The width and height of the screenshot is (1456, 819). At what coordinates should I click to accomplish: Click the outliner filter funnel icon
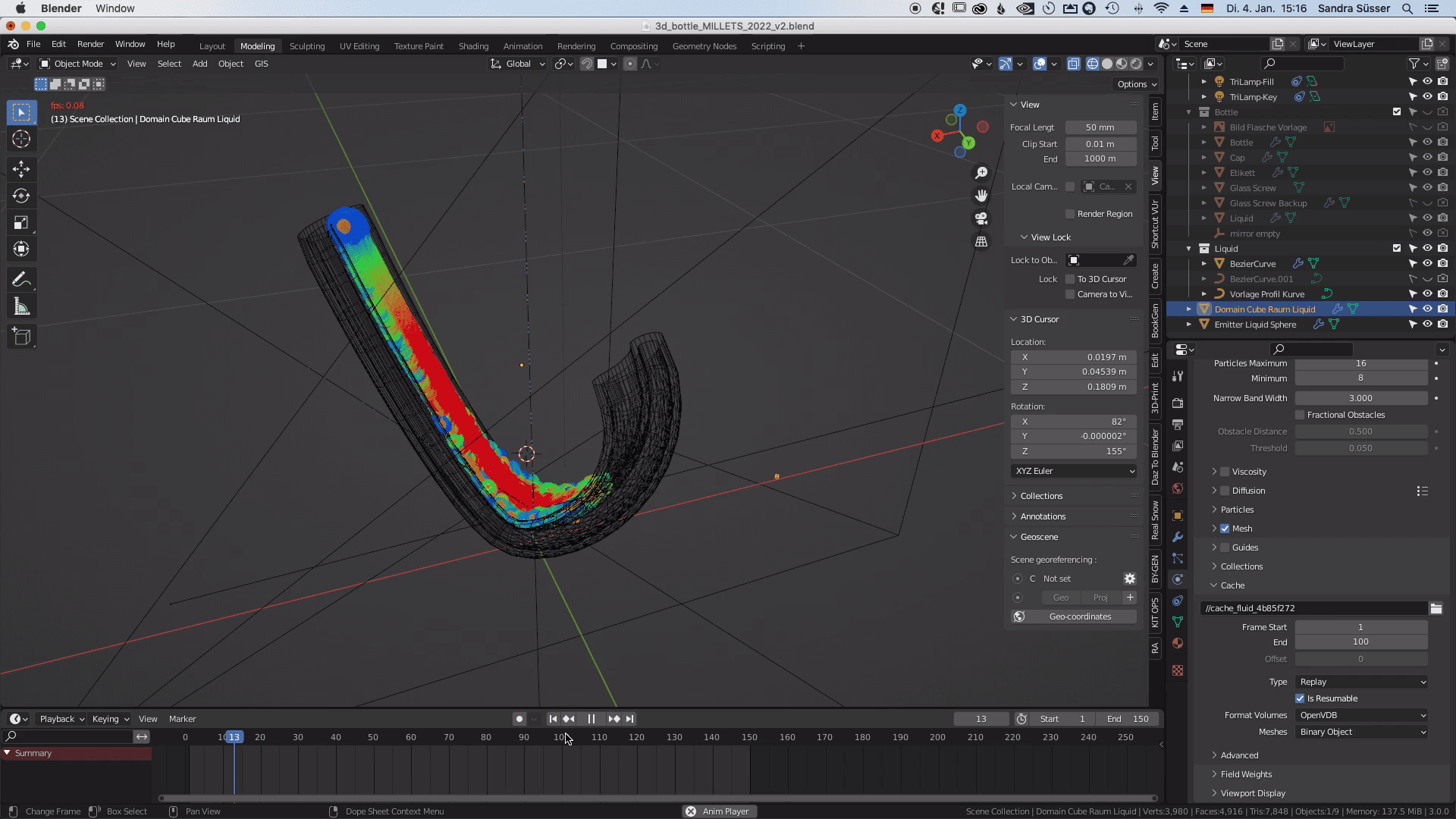click(1414, 64)
